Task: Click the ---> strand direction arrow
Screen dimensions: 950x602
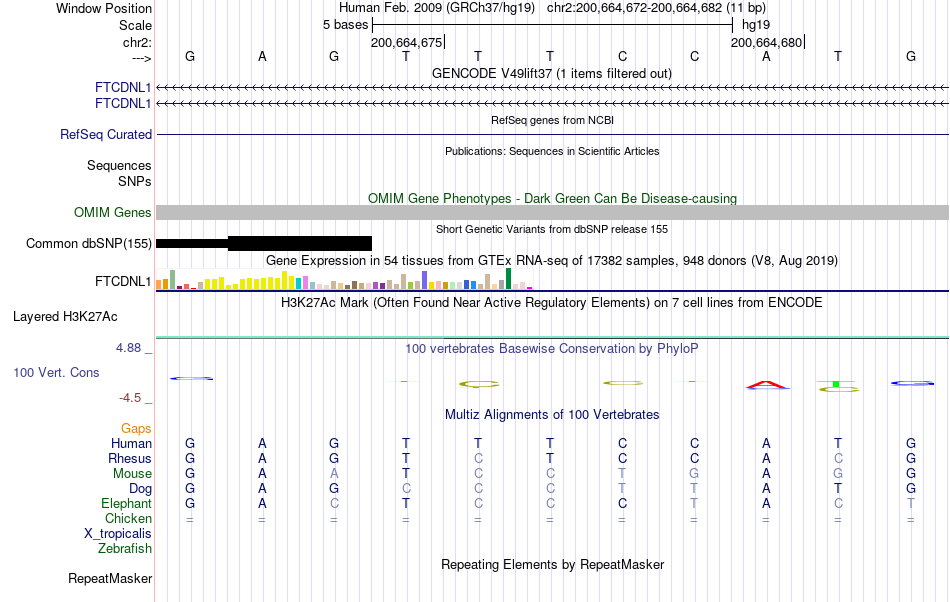Action: [141, 58]
